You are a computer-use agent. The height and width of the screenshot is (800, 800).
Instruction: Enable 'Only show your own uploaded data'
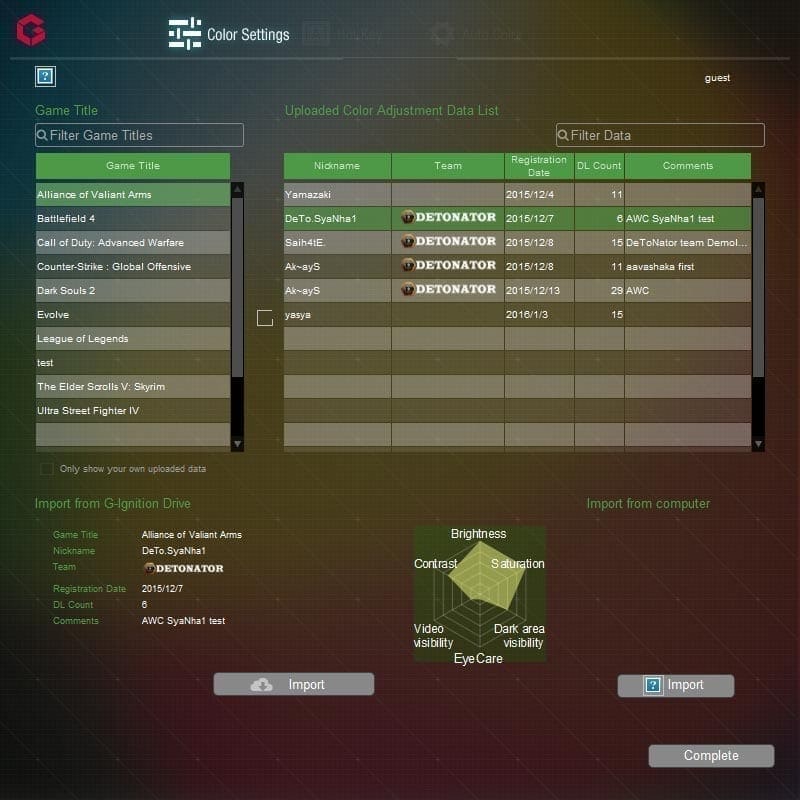[x=47, y=468]
